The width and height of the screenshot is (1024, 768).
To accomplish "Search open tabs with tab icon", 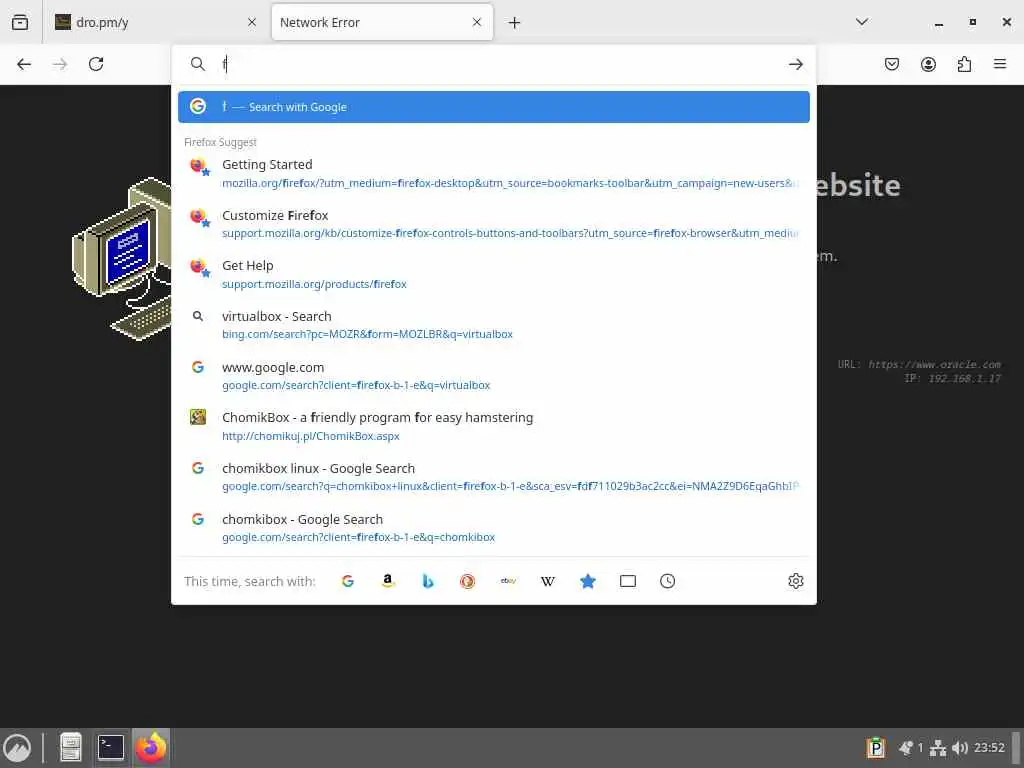I will click(x=628, y=581).
